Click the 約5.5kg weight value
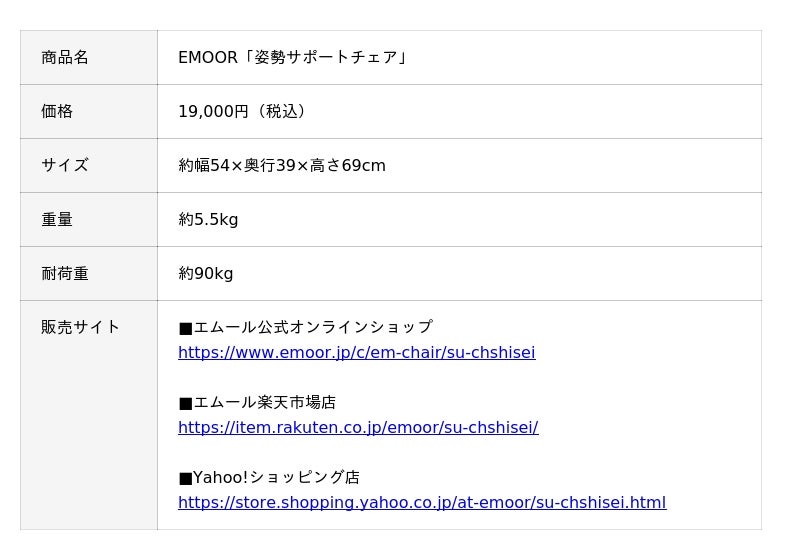 click(x=208, y=219)
